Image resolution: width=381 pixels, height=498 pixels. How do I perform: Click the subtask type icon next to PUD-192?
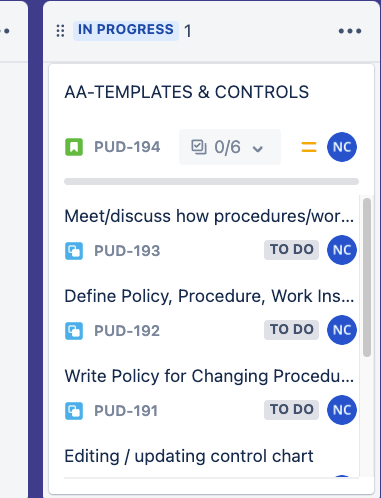click(74, 331)
